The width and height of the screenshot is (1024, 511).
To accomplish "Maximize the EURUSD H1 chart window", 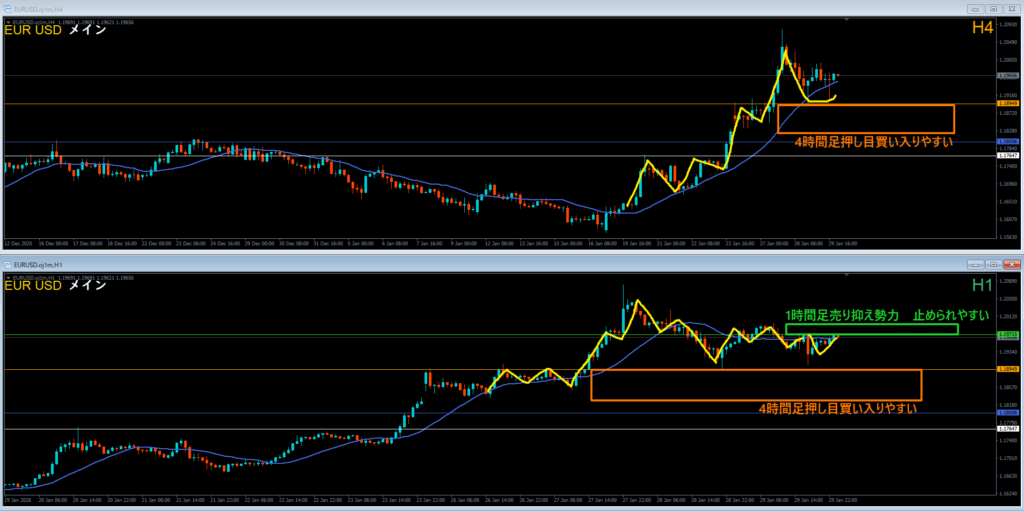I will [991, 264].
